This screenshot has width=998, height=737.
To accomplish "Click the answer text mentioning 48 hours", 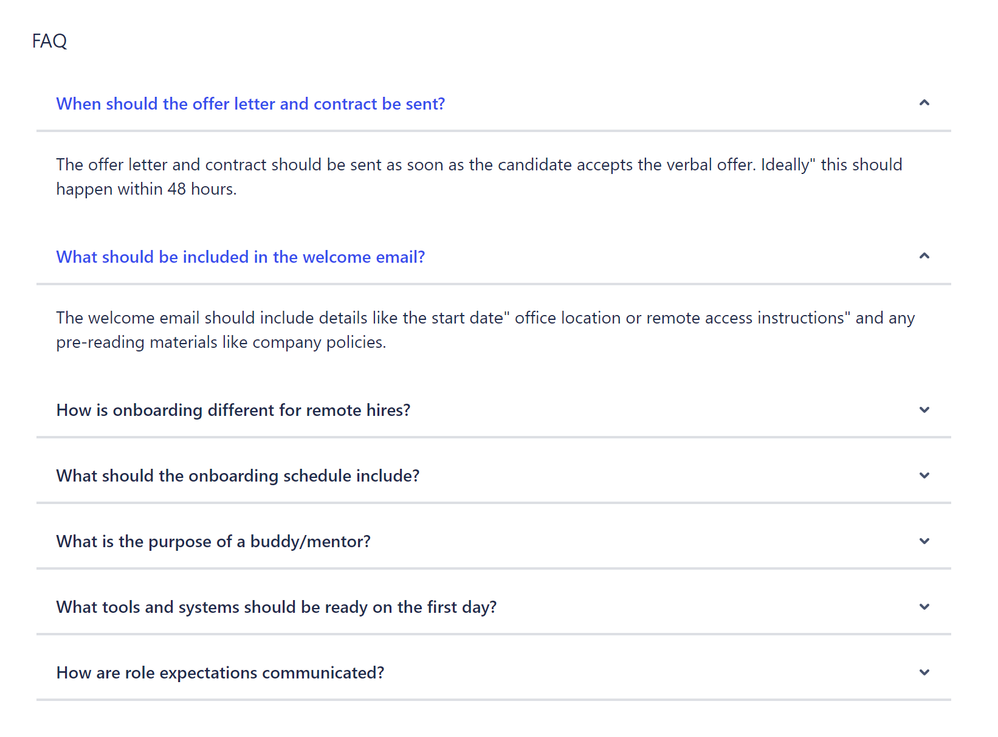I will (480, 176).
